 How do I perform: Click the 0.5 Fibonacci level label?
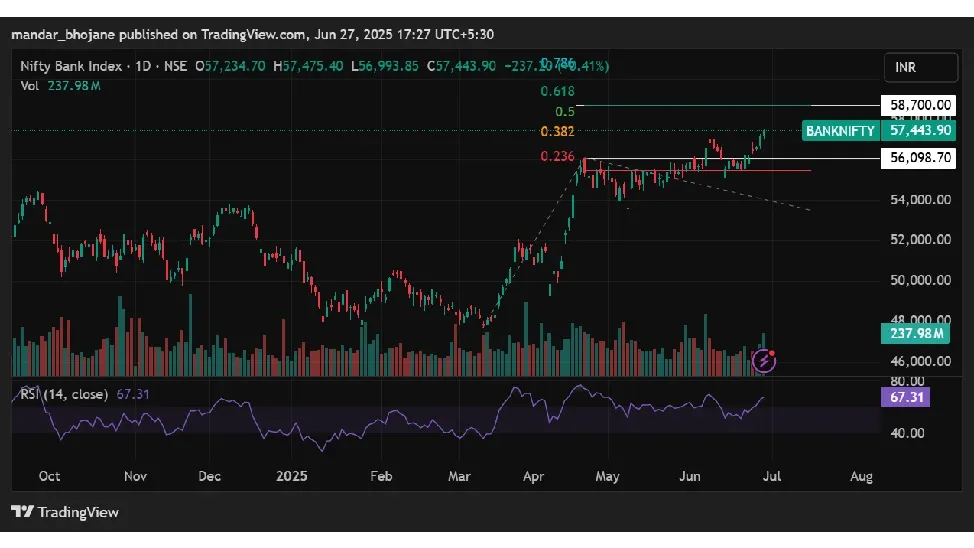[x=565, y=112]
